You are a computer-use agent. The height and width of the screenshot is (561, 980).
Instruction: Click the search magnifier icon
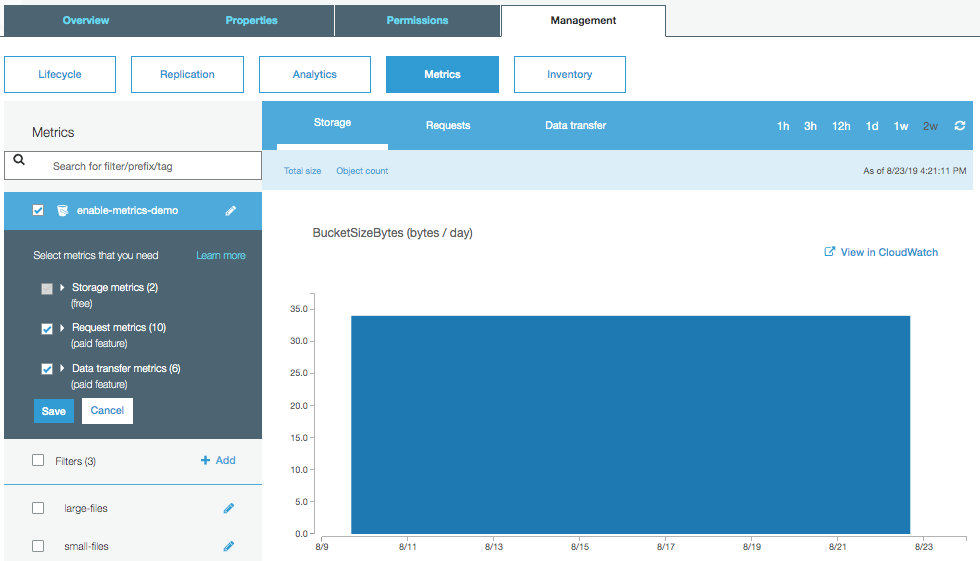click(x=19, y=160)
